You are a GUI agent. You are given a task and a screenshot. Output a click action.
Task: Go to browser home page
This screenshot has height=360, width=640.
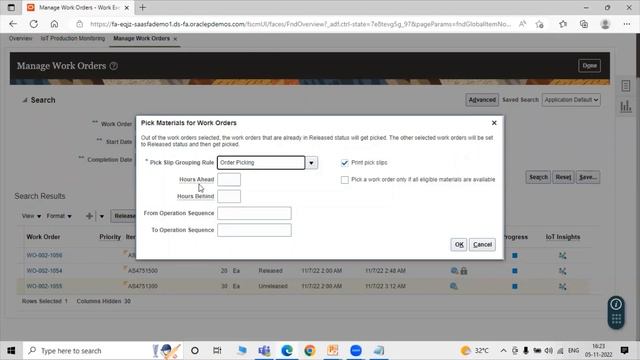(x=54, y=24)
